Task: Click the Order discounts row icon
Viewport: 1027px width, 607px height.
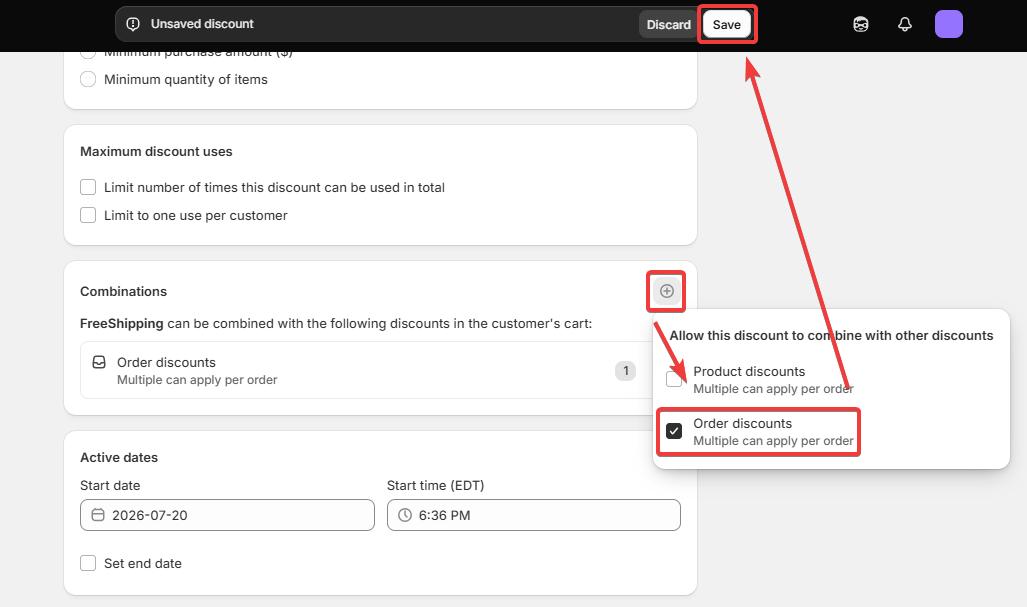Action: tap(99, 362)
